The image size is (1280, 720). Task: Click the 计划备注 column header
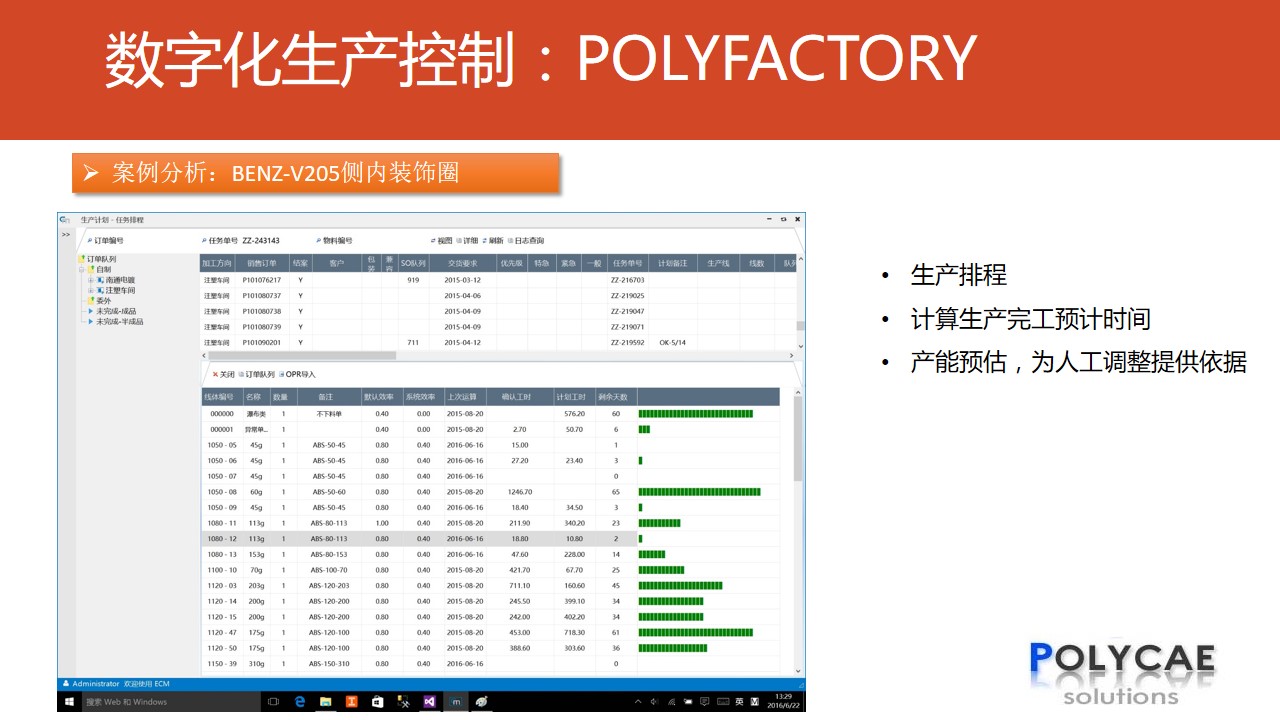[x=671, y=263]
